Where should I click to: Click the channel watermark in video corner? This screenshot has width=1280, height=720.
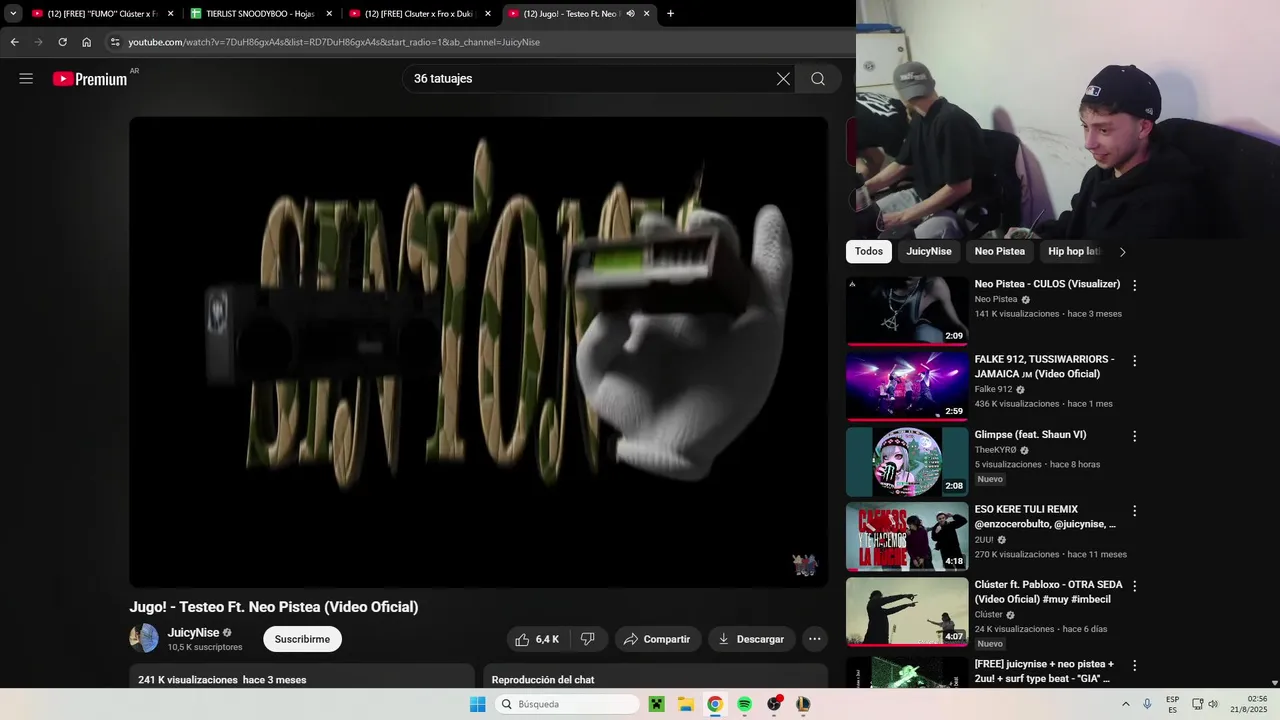tap(805, 565)
